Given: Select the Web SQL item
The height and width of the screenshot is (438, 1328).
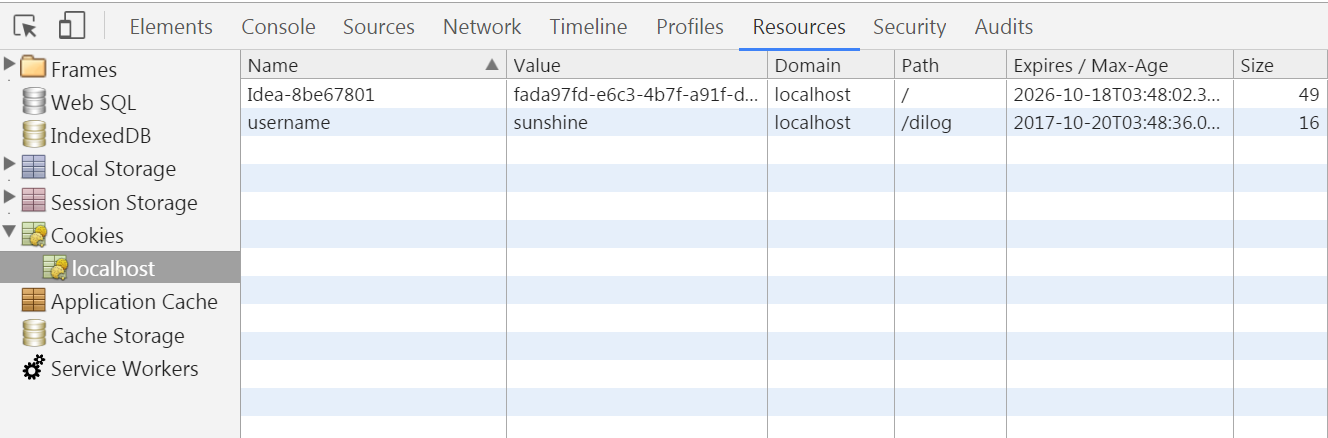Looking at the screenshot, I should tap(93, 102).
